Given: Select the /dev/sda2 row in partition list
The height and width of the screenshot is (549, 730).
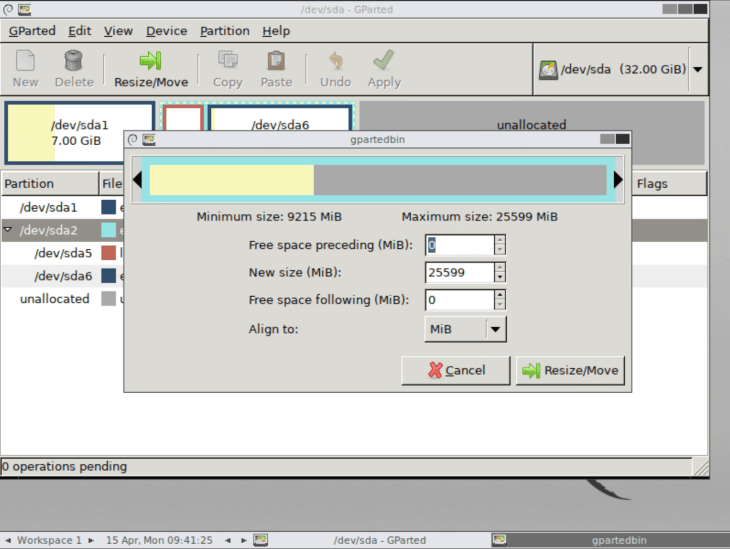Looking at the screenshot, I should (63, 230).
